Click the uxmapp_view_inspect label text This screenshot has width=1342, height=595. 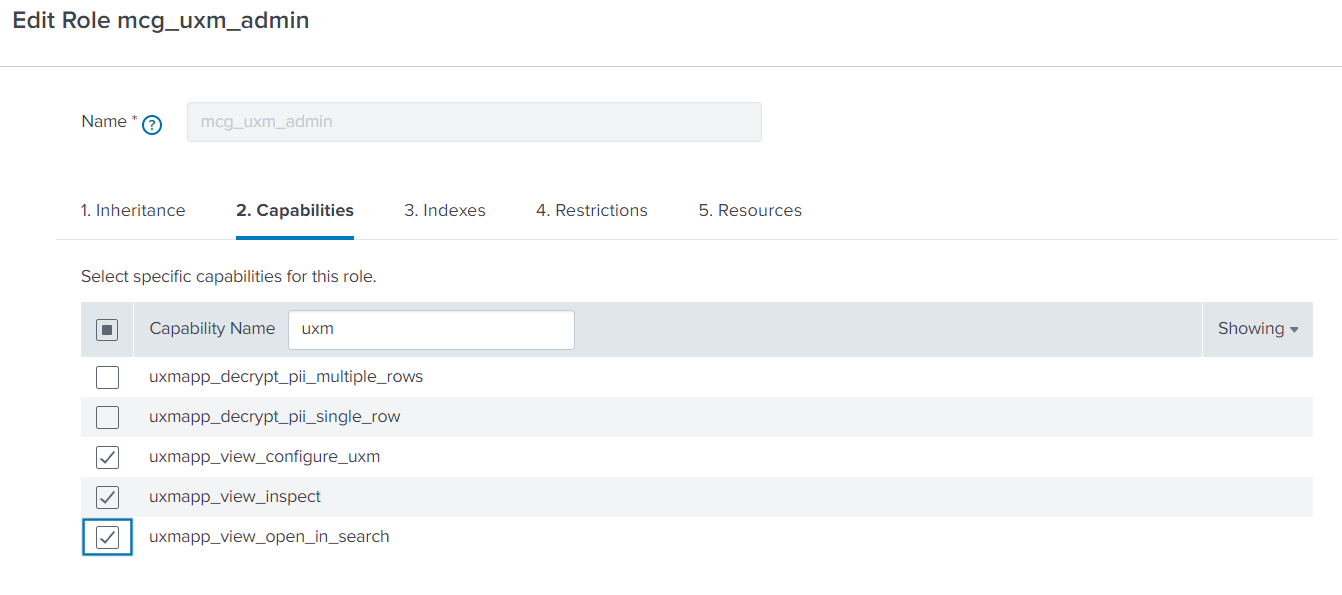pyautogui.click(x=235, y=497)
